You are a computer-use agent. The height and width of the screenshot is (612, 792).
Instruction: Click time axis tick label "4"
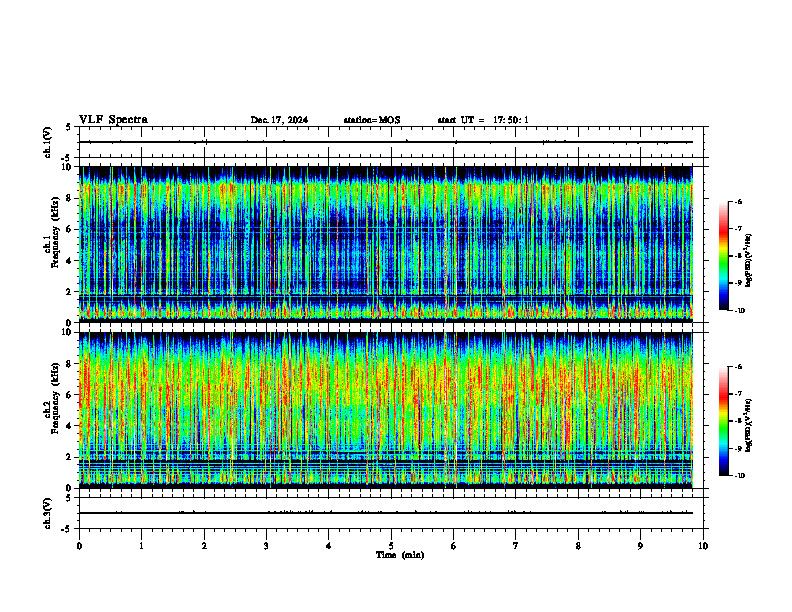pos(329,546)
